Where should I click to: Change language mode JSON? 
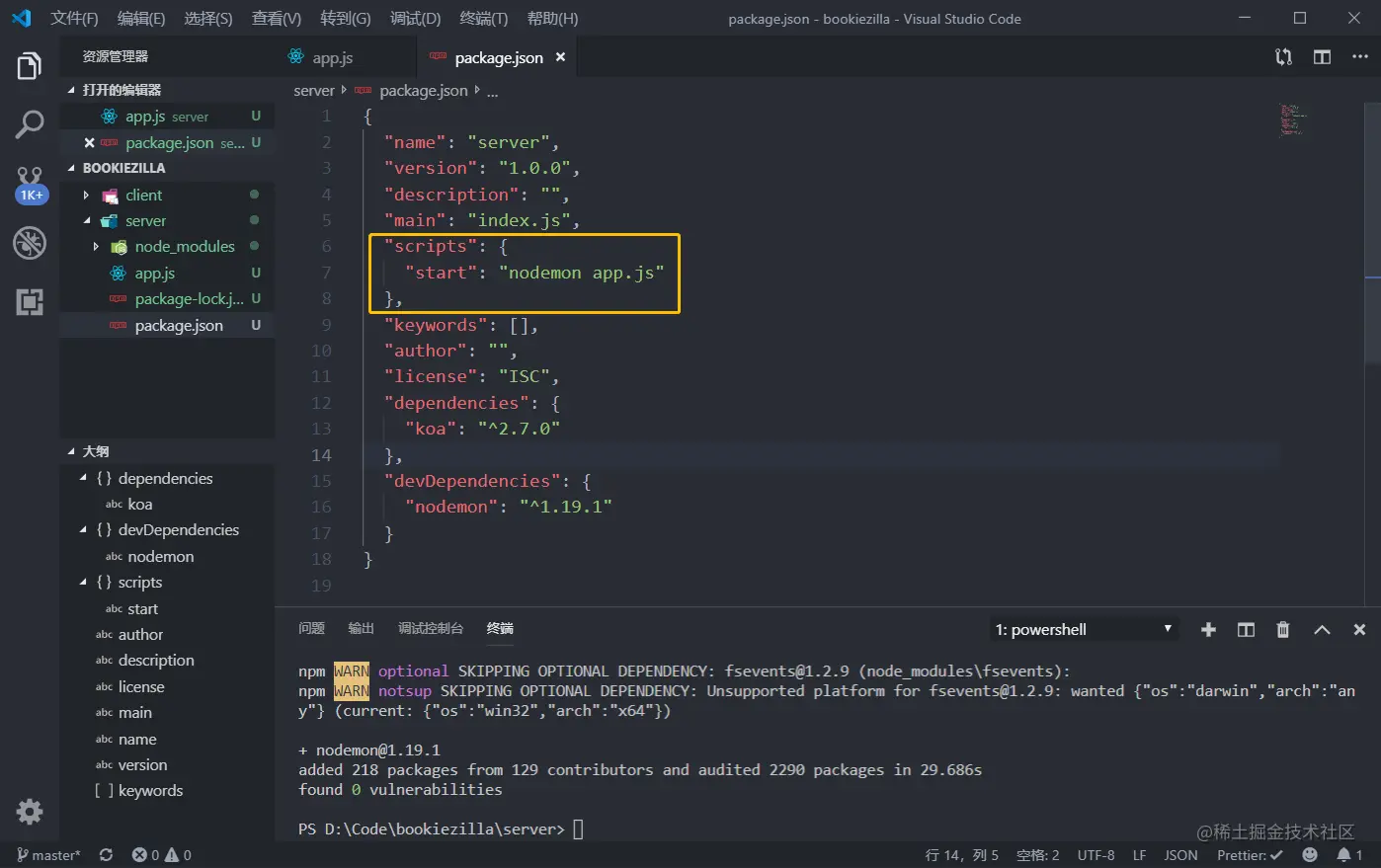tap(1180, 855)
